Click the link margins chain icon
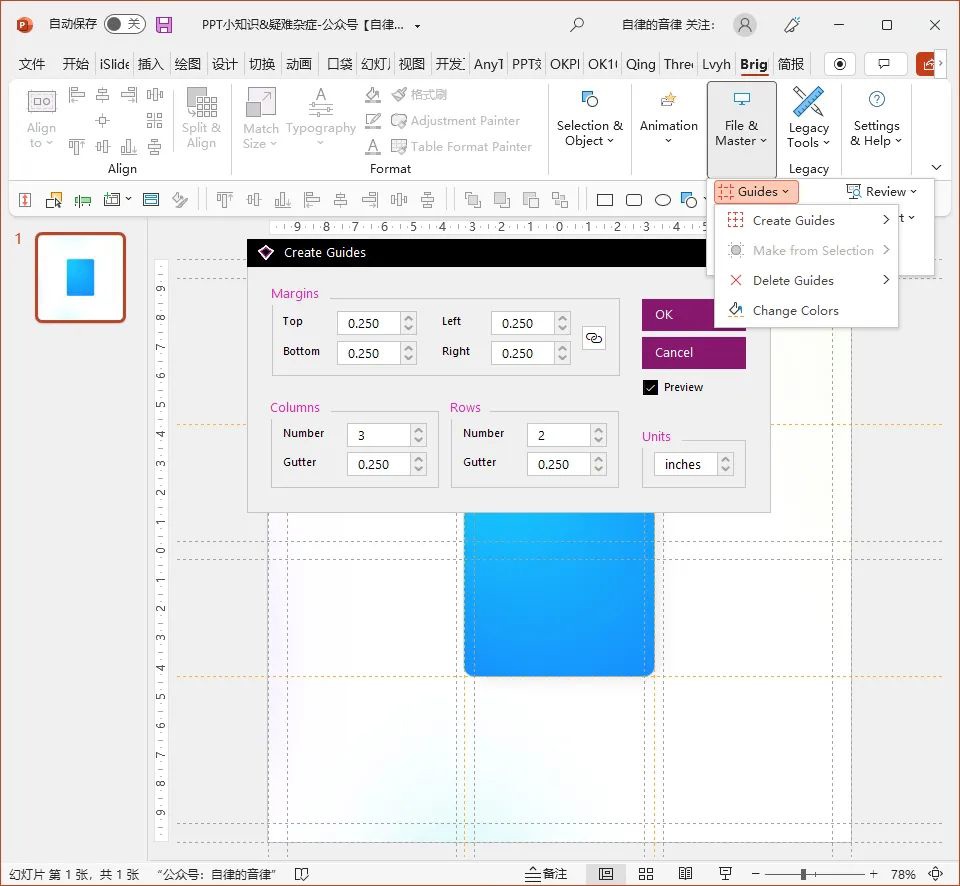960x886 pixels. coord(594,338)
